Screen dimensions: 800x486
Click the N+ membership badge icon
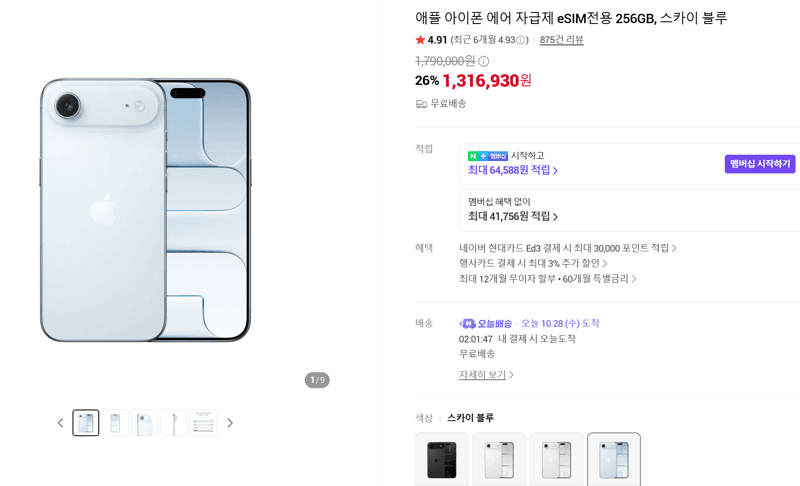[487, 156]
